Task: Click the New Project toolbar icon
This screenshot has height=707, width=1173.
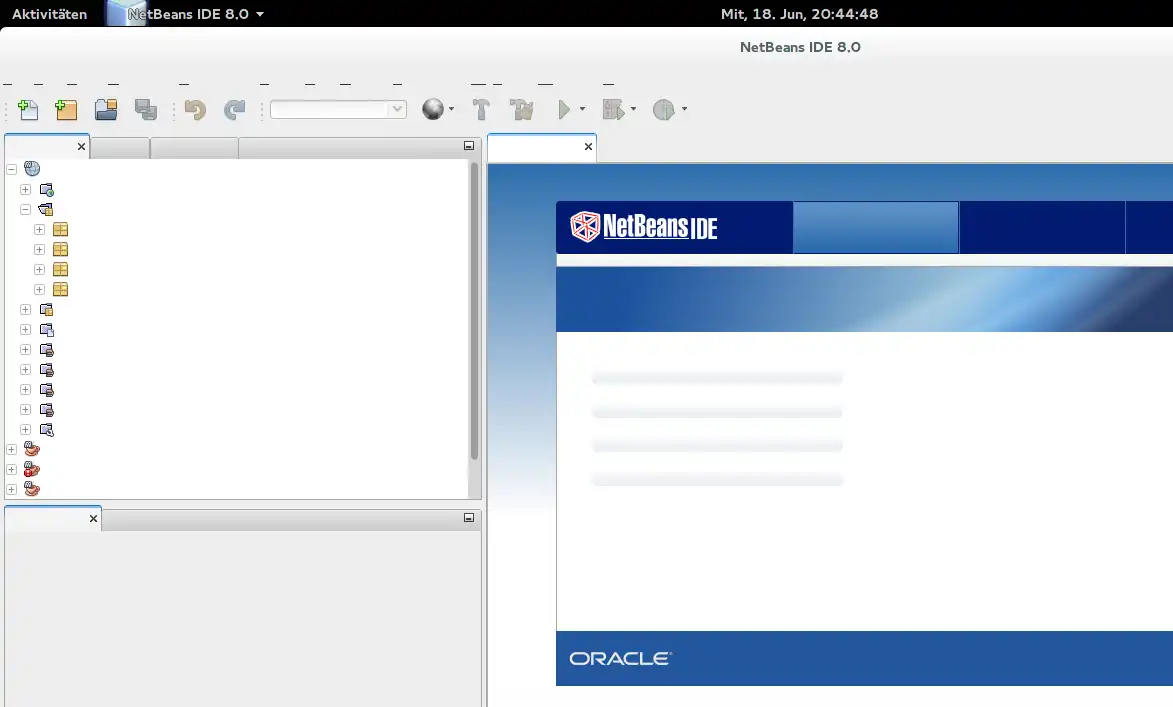Action: tap(66, 109)
